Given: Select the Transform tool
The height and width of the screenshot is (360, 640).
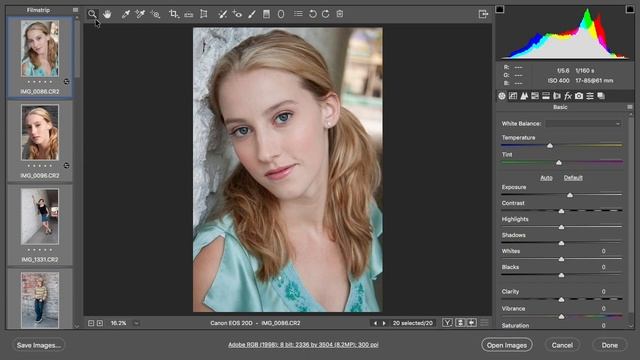Looking at the screenshot, I should point(203,14).
